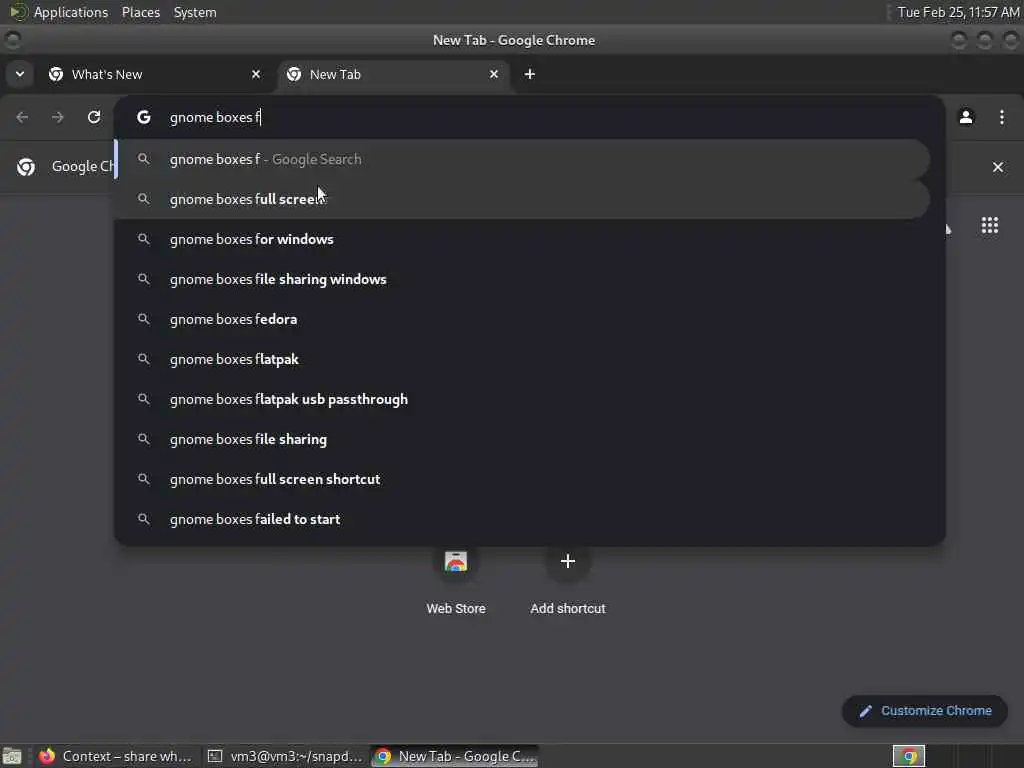1024x768 pixels.
Task: Click the back navigation arrow
Action: coord(22,118)
